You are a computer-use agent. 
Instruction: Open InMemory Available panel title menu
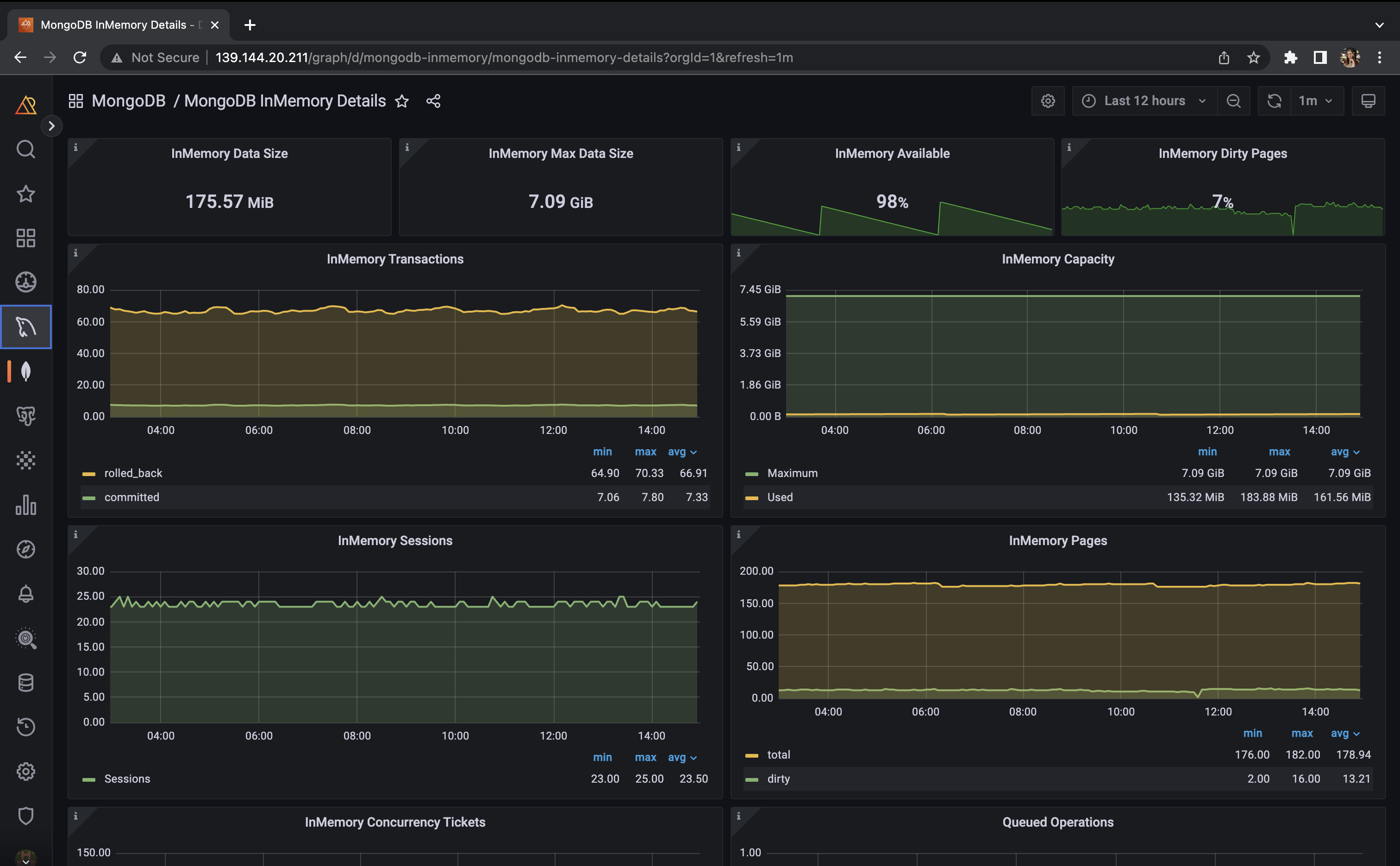[x=892, y=153]
